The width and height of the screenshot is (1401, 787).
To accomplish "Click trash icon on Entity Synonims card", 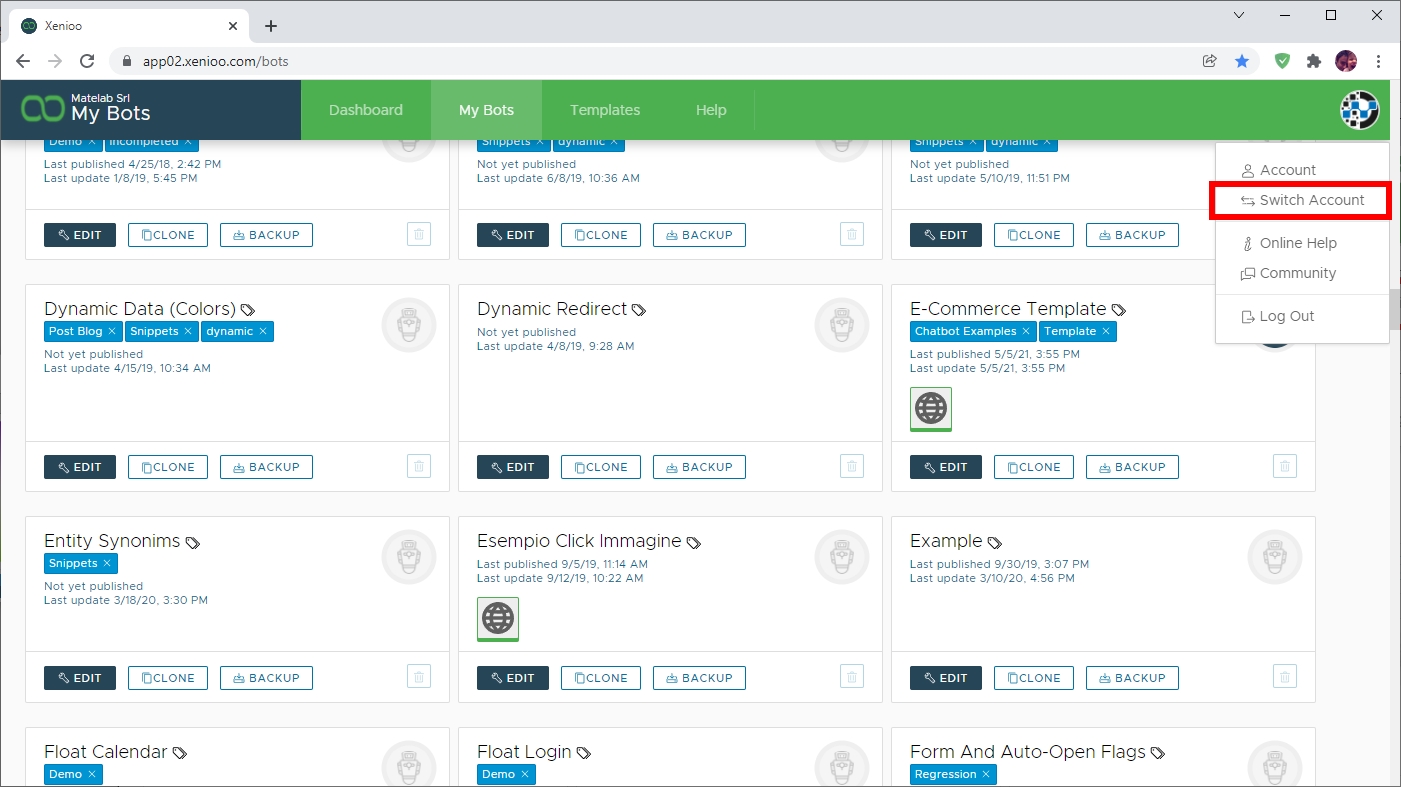I will pos(419,677).
